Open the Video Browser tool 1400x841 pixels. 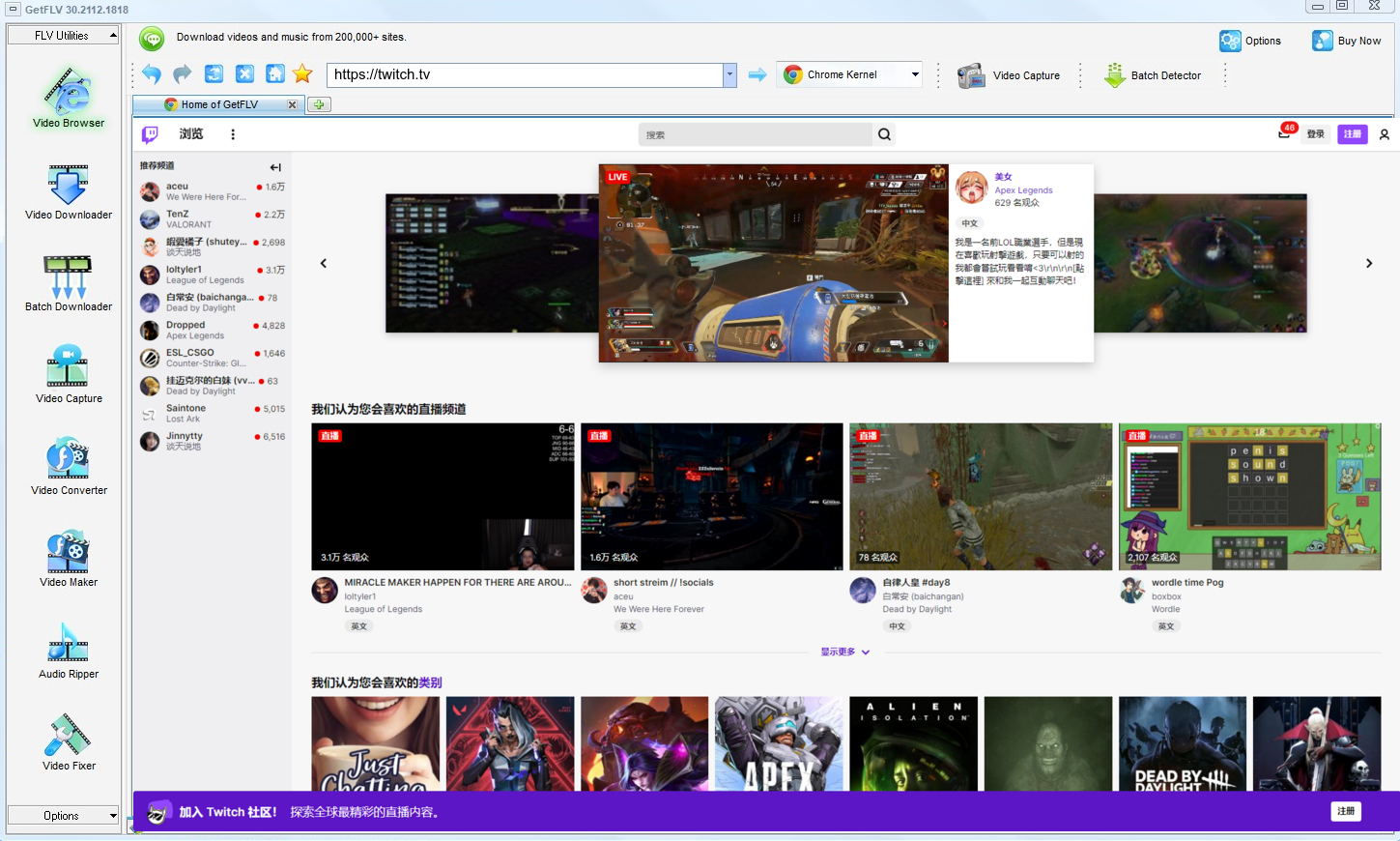pos(69,98)
